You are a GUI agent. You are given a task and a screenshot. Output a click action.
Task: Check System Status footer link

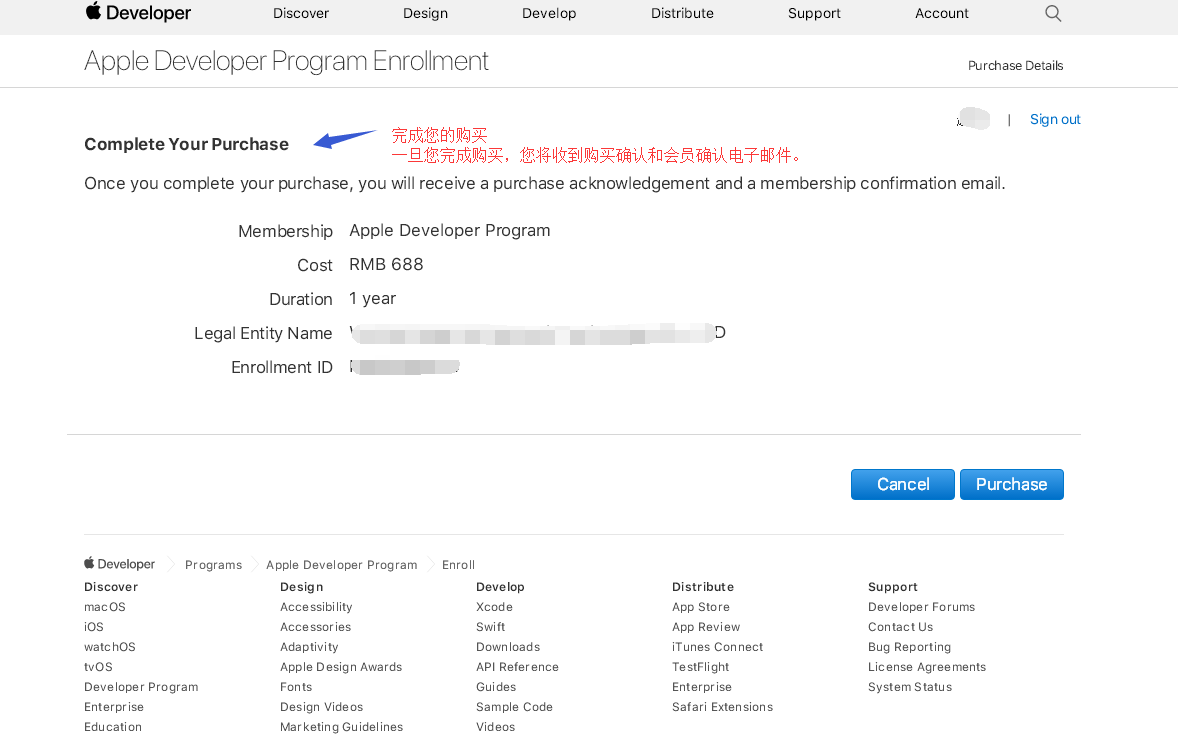pyautogui.click(x=909, y=687)
